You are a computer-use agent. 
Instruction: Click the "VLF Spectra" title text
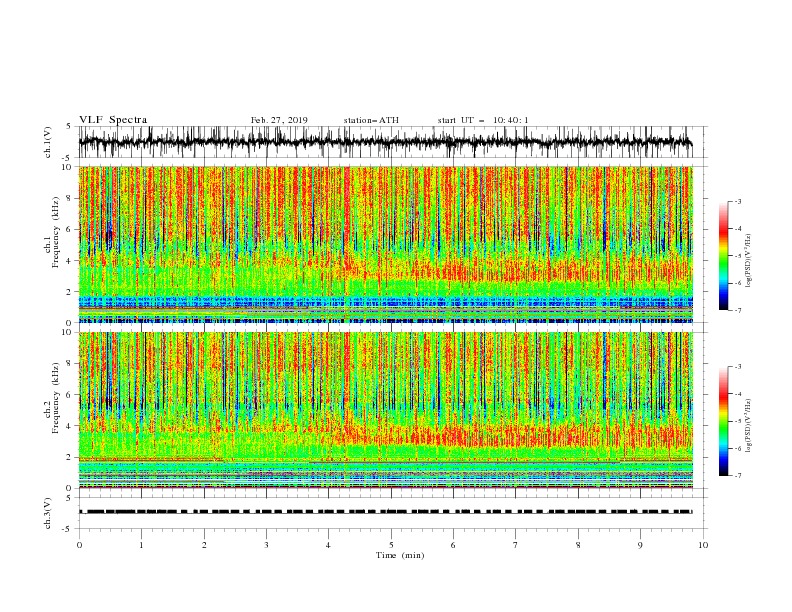pyautogui.click(x=113, y=120)
